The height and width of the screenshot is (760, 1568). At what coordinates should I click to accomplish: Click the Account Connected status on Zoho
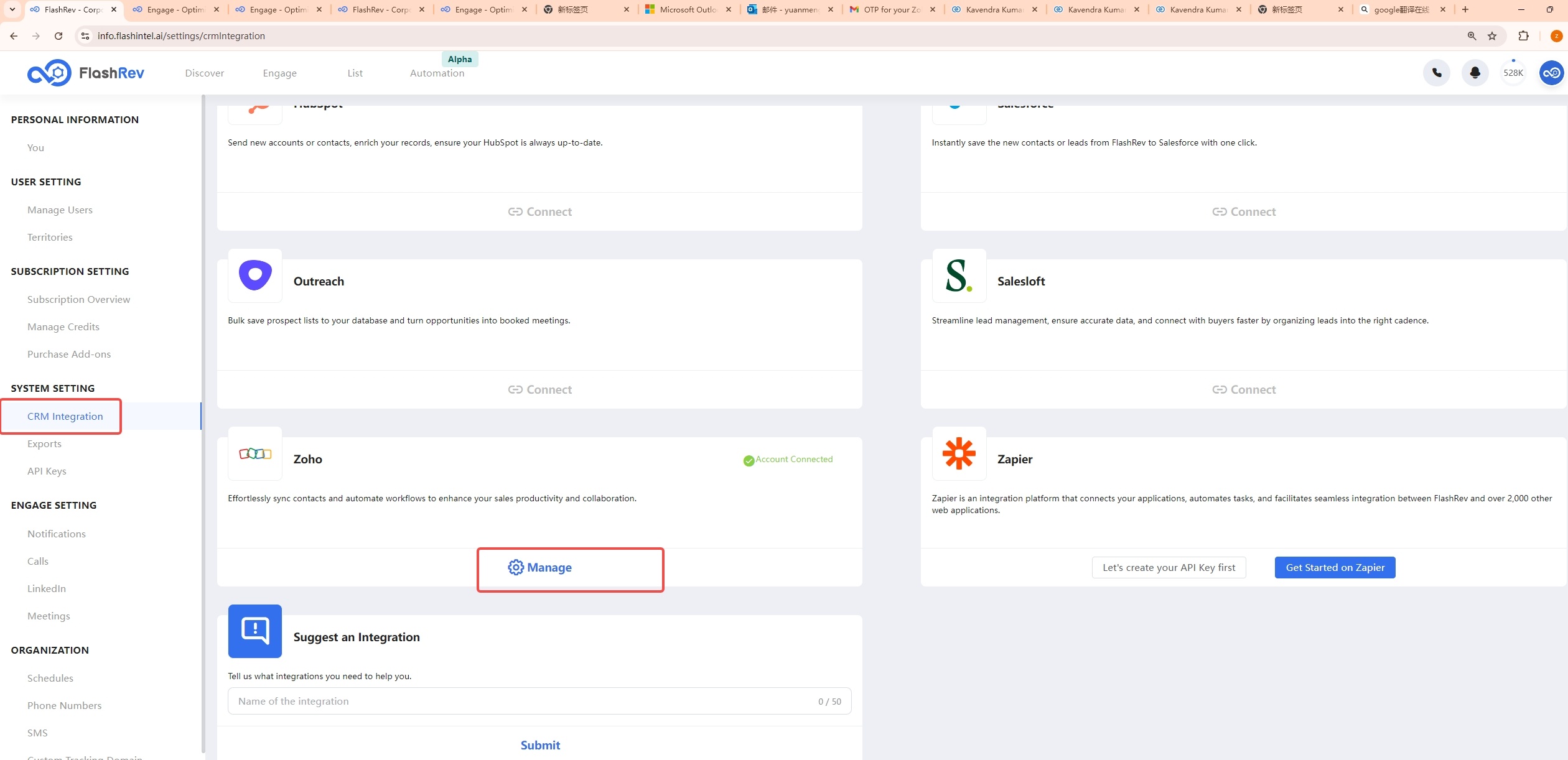(788, 460)
